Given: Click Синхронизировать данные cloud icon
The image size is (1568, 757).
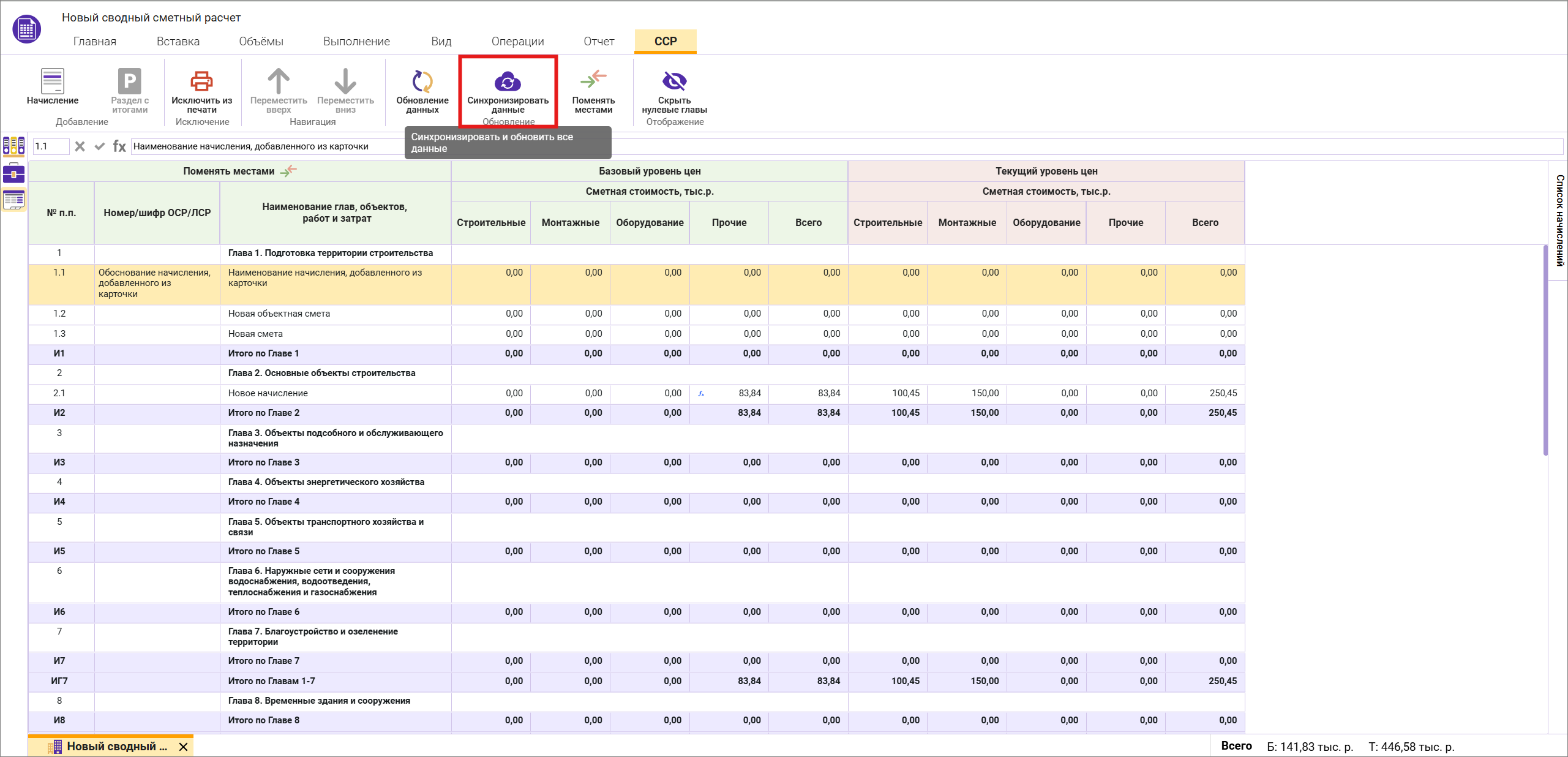Looking at the screenshot, I should 508,81.
